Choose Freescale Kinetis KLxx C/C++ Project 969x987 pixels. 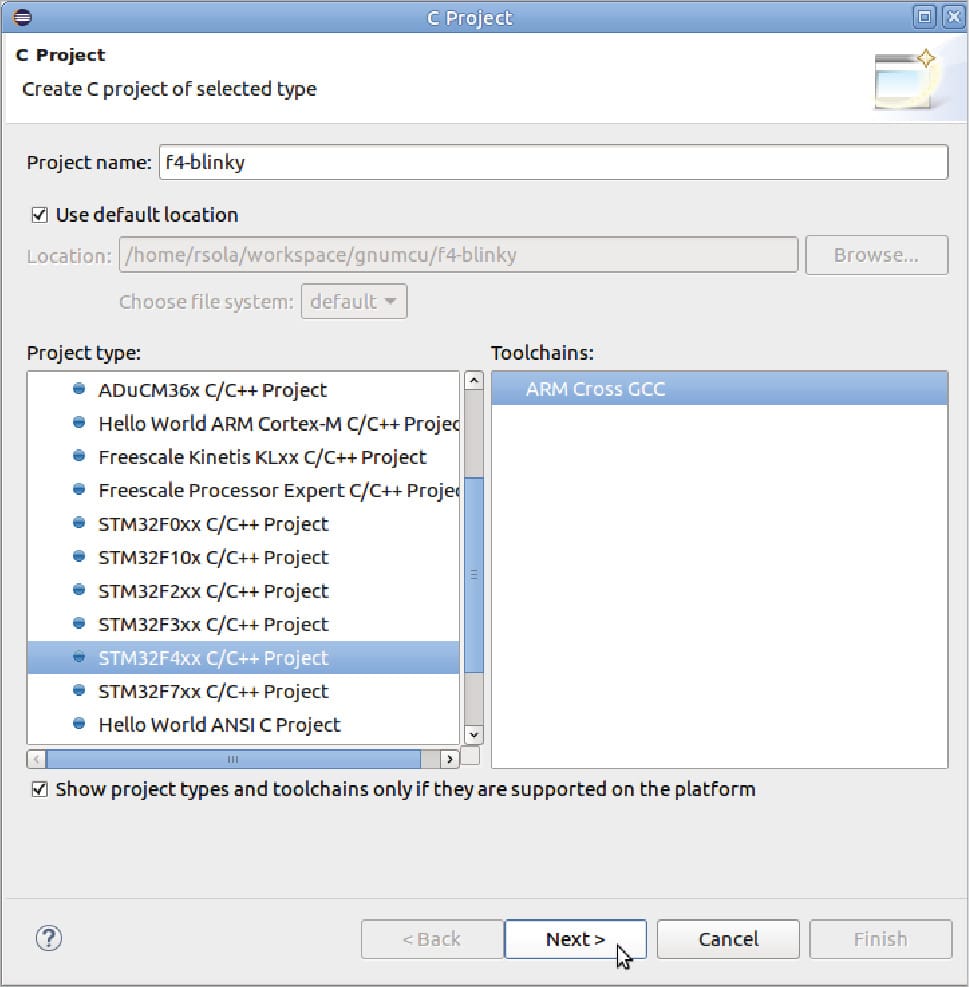coord(244,457)
